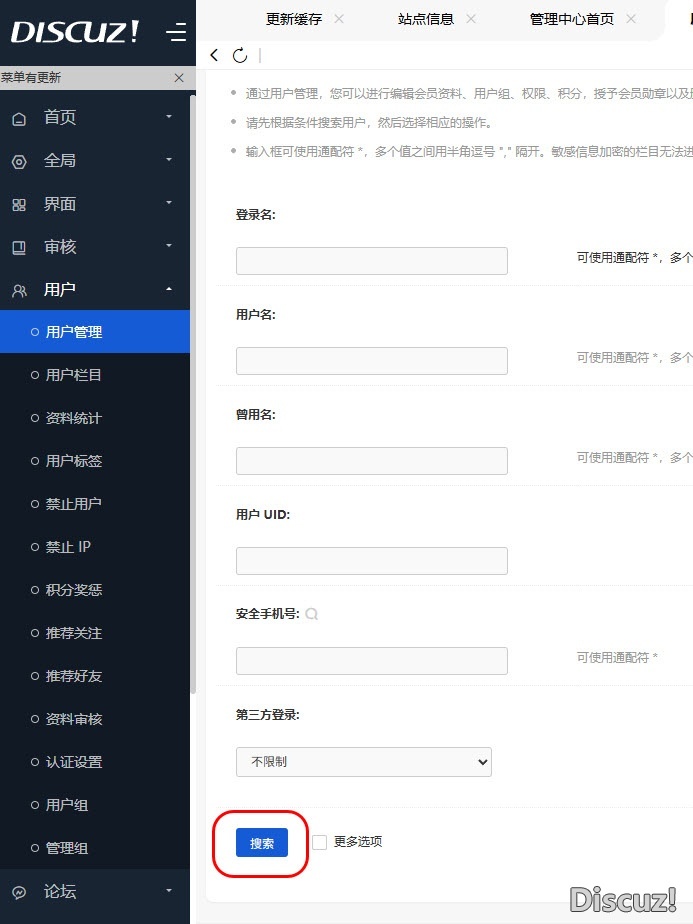Click the Discuz! logo
The height and width of the screenshot is (924, 693).
tap(76, 32)
